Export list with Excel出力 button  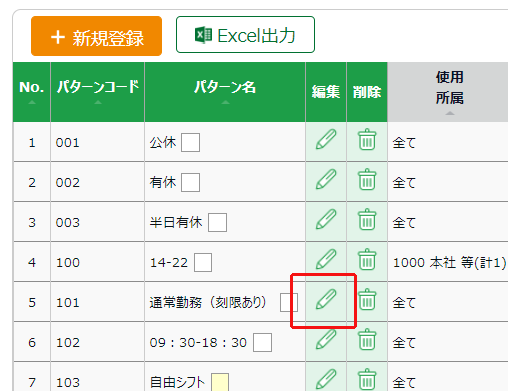pyautogui.click(x=245, y=35)
